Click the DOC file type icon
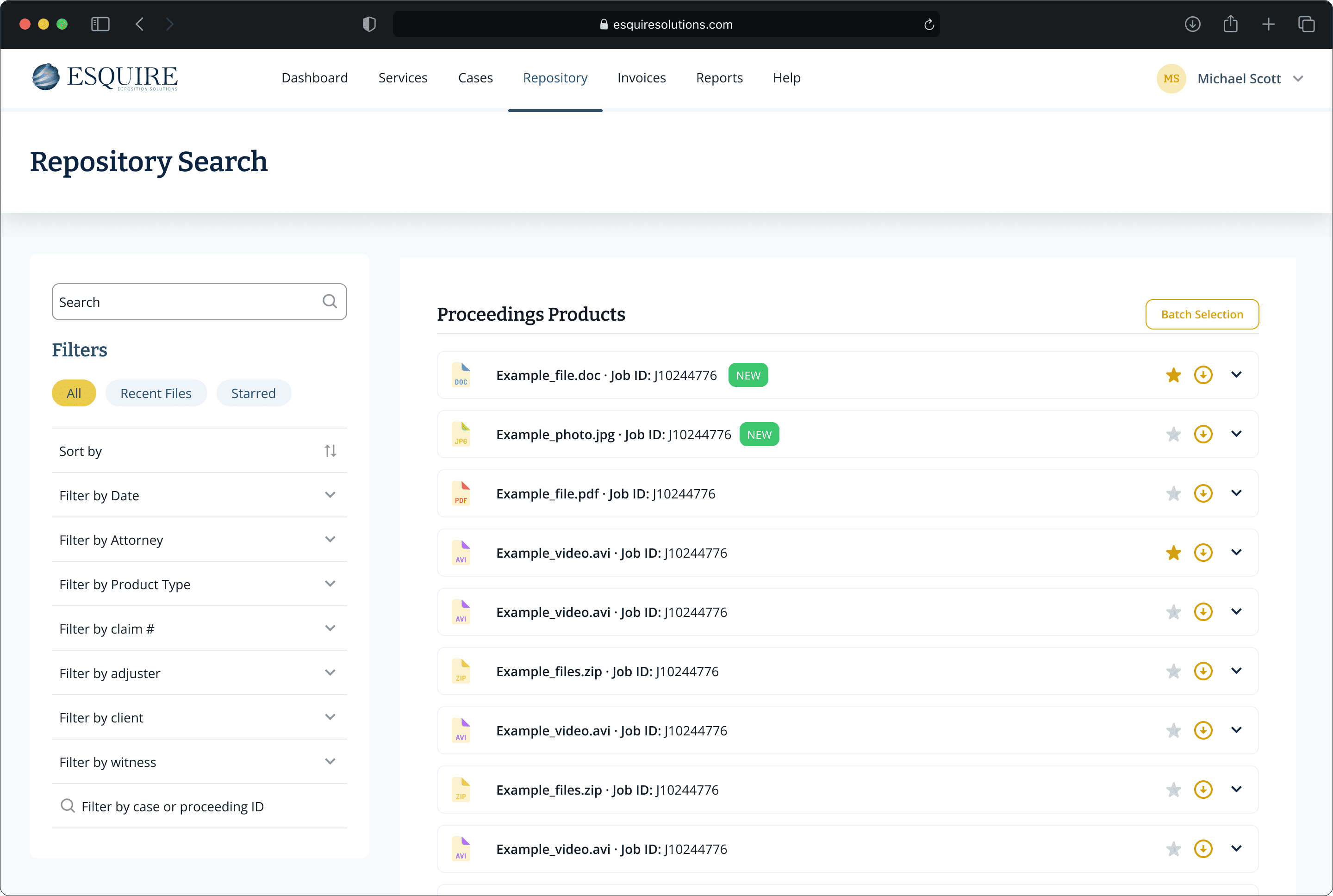Image resolution: width=1333 pixels, height=896 pixels. click(x=461, y=375)
